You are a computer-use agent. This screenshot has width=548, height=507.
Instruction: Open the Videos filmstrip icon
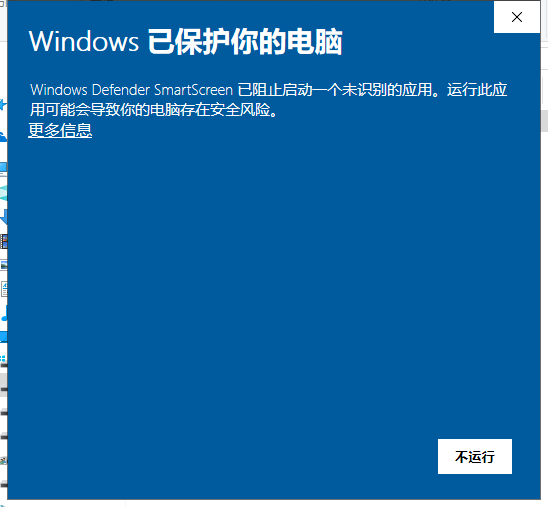tap(3, 241)
